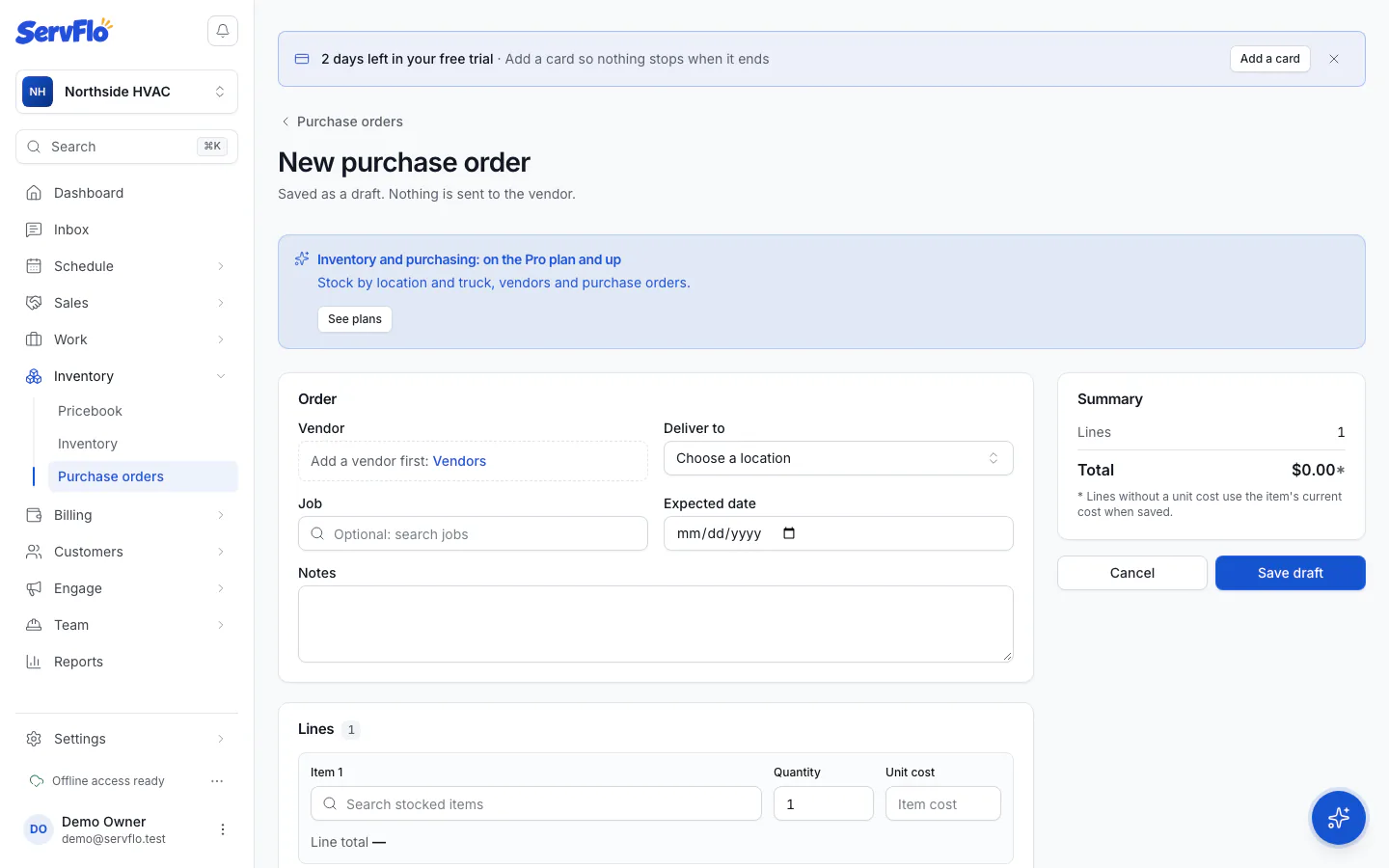Open the Reports menu item
The image size is (1389, 868).
(126, 662)
